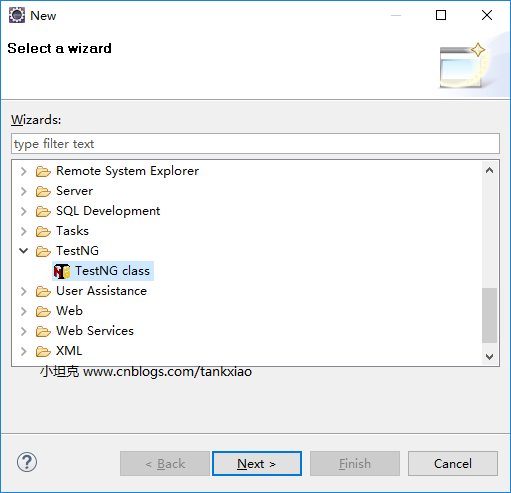The width and height of the screenshot is (511, 493).
Task: Select the Tasks label
Action: point(72,231)
